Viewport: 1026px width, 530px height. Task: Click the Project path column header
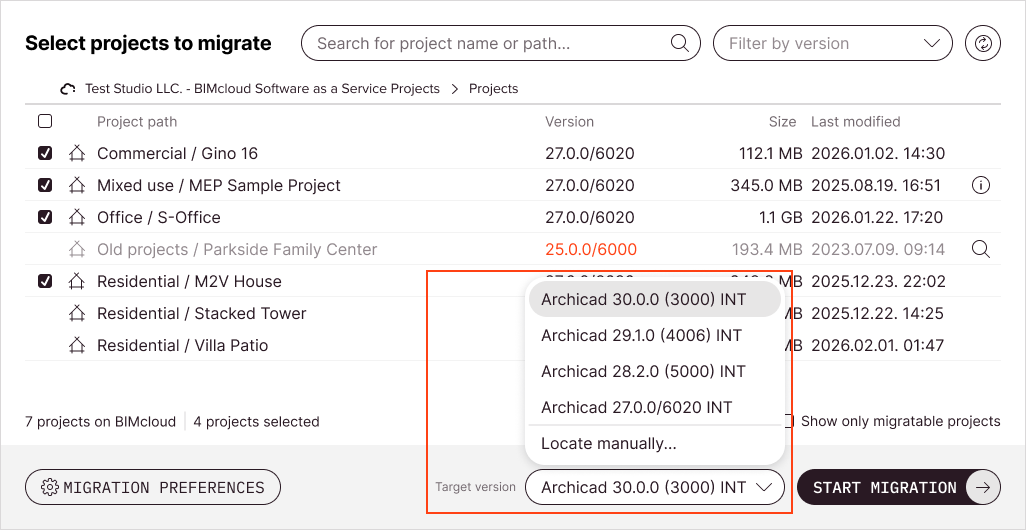click(x=137, y=122)
